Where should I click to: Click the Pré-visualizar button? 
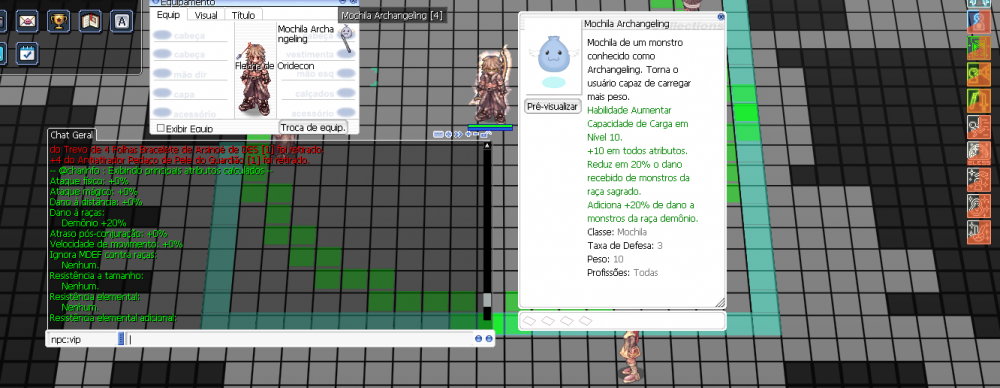tap(552, 107)
